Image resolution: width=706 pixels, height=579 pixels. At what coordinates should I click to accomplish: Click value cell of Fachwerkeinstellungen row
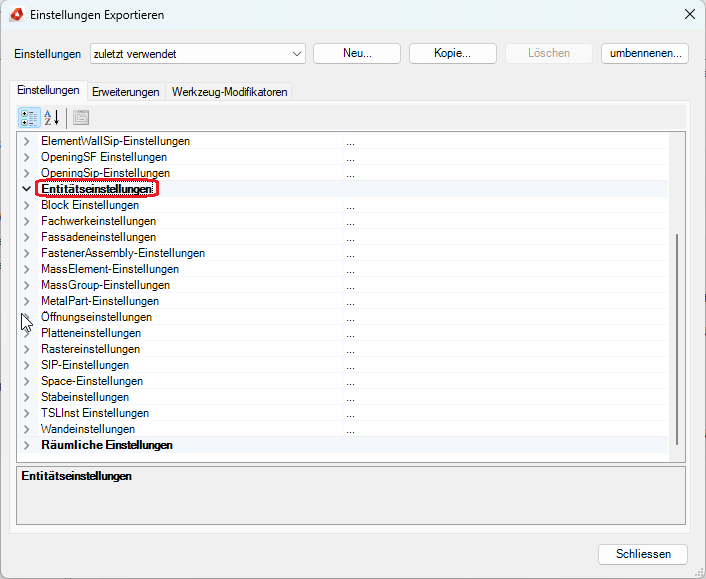(505, 221)
